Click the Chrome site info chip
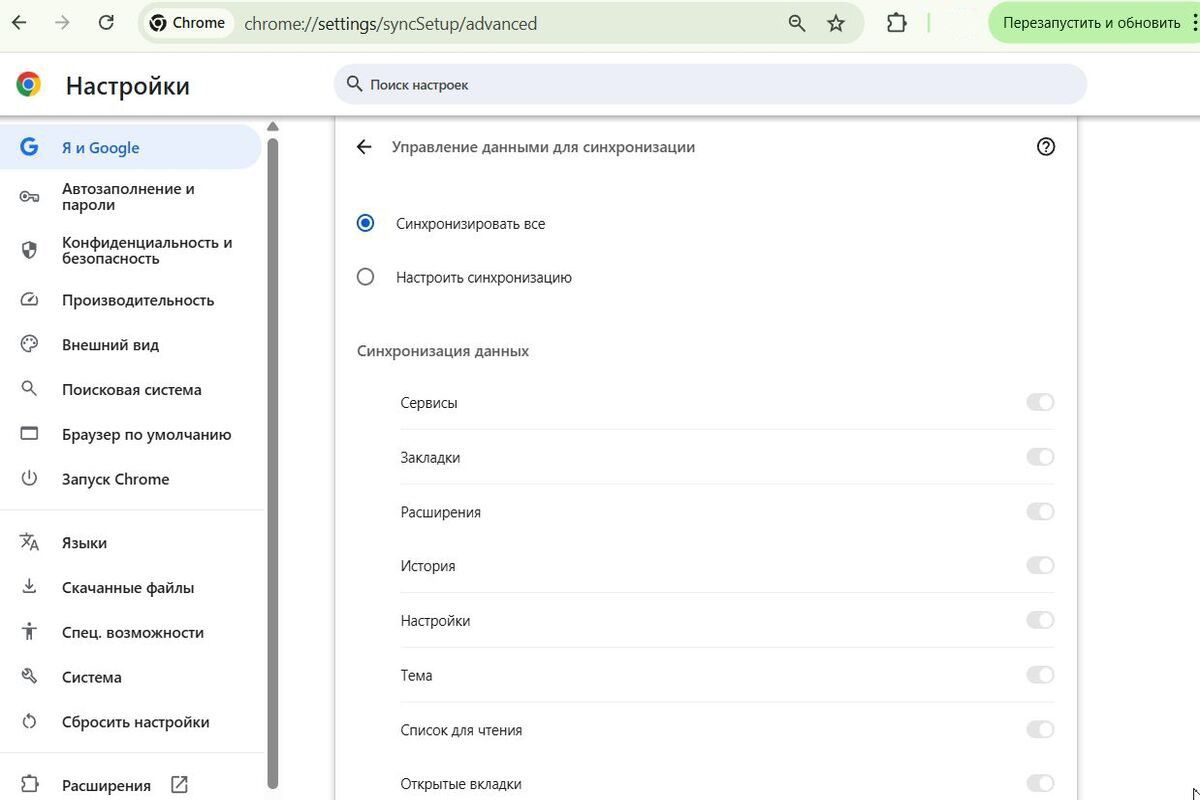This screenshot has width=1200, height=800. (187, 23)
